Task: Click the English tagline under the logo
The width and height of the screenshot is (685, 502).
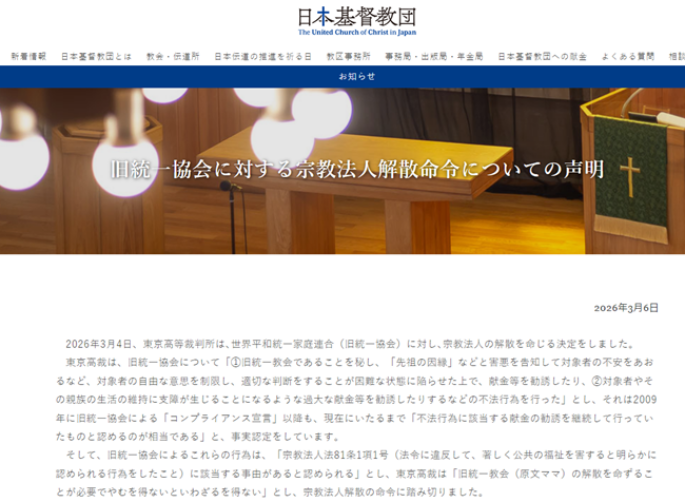Action: click(356, 33)
